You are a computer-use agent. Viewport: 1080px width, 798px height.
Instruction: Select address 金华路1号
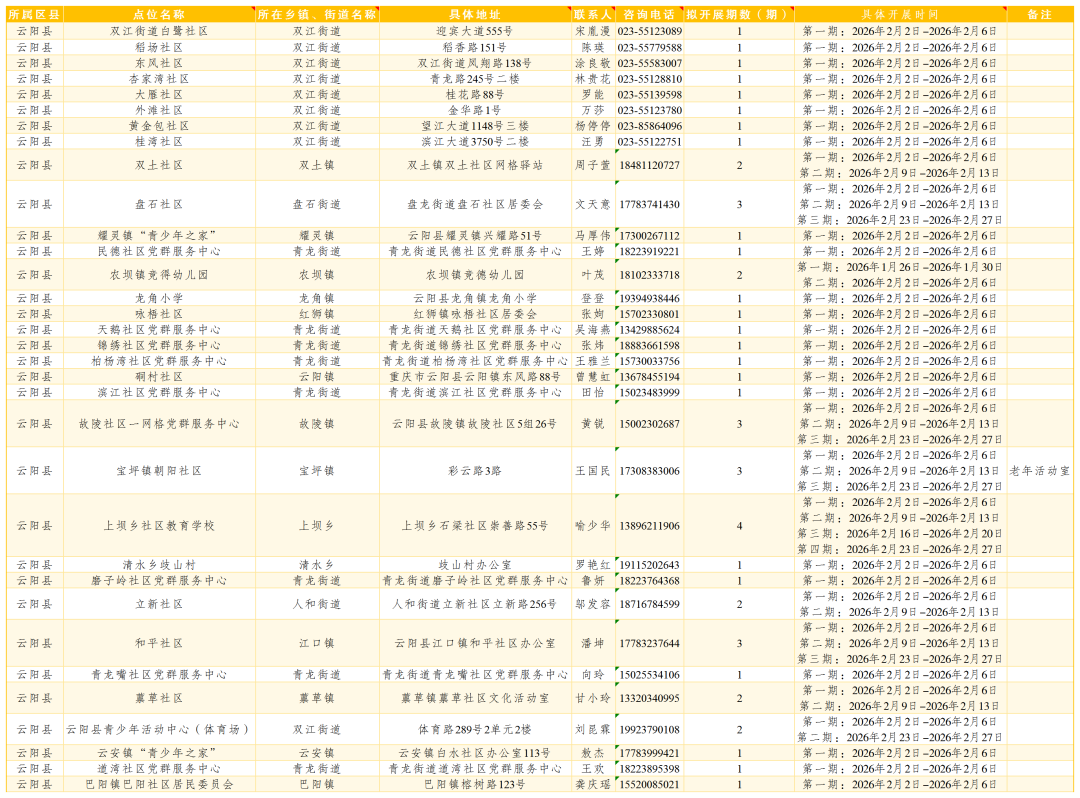[475, 110]
